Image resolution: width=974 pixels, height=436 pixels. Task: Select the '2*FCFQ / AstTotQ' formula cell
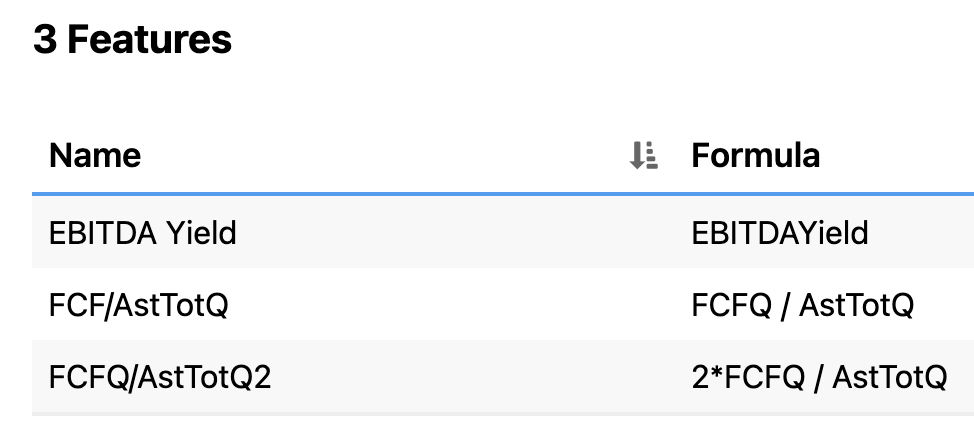click(819, 377)
